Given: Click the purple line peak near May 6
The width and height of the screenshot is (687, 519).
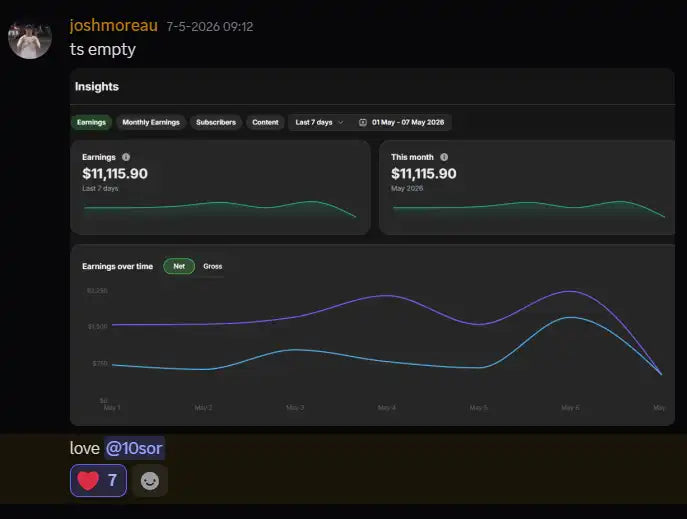Looking at the screenshot, I should click(x=570, y=291).
